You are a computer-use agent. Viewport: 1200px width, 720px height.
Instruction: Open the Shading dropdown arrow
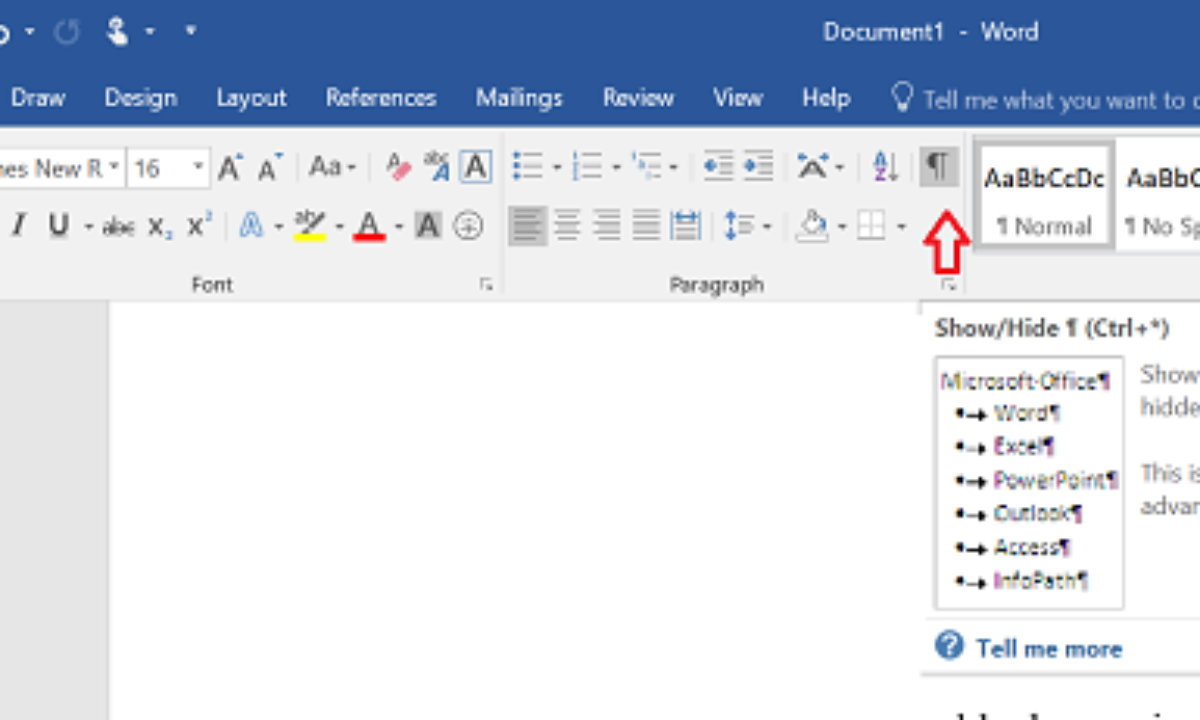841,228
